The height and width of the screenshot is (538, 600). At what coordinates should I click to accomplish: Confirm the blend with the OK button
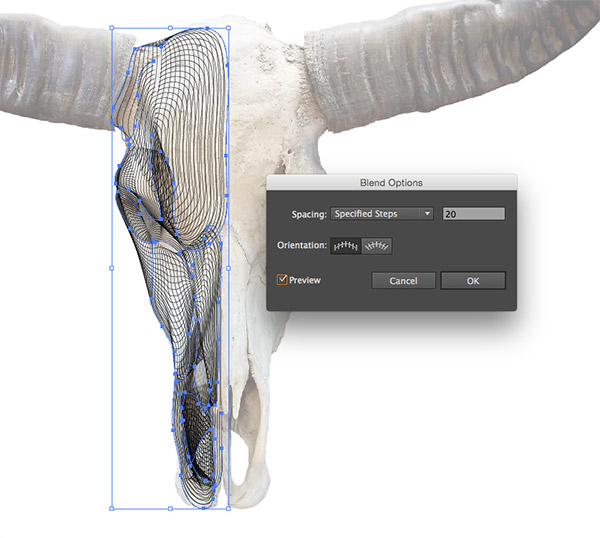[x=473, y=281]
